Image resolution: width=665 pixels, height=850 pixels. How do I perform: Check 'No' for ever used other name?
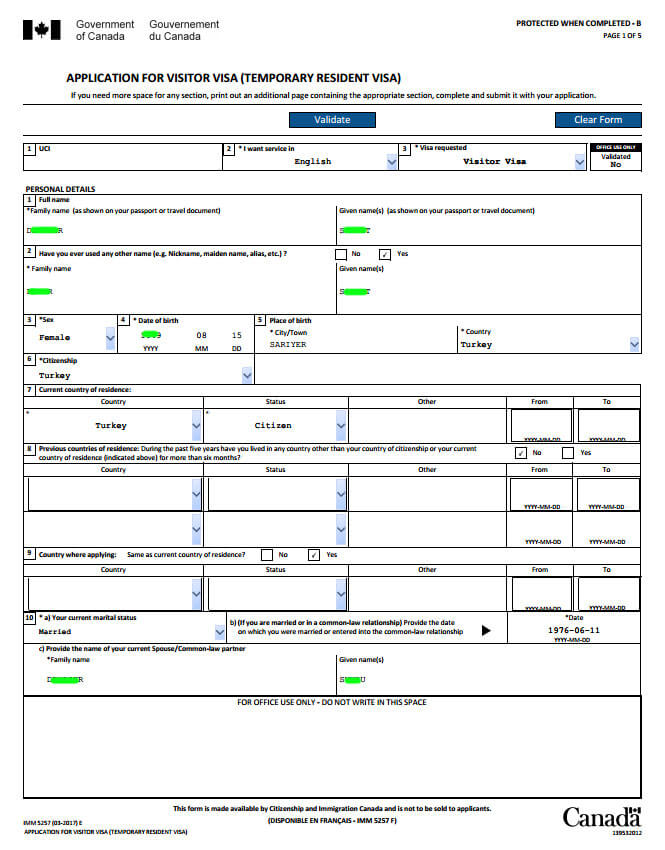tap(341, 254)
